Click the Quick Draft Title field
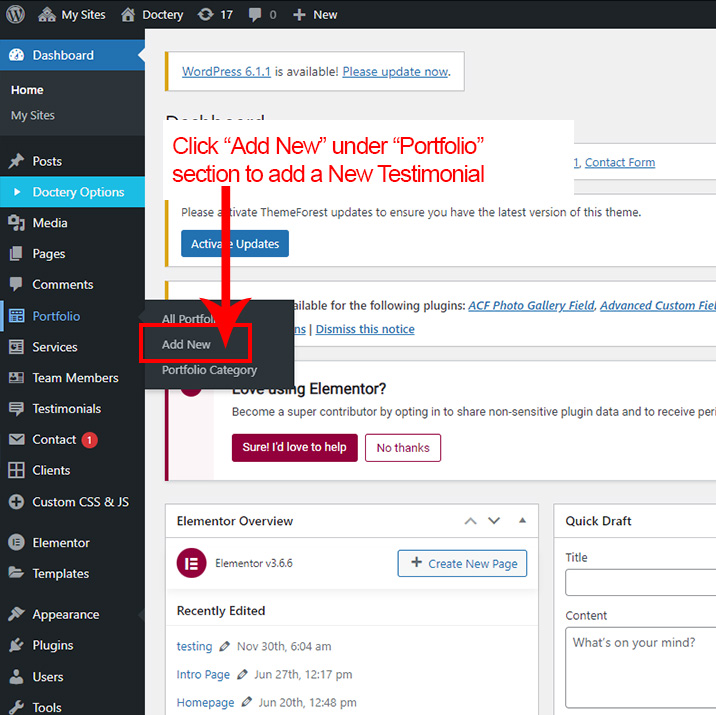Image resolution: width=716 pixels, height=715 pixels. [x=640, y=582]
